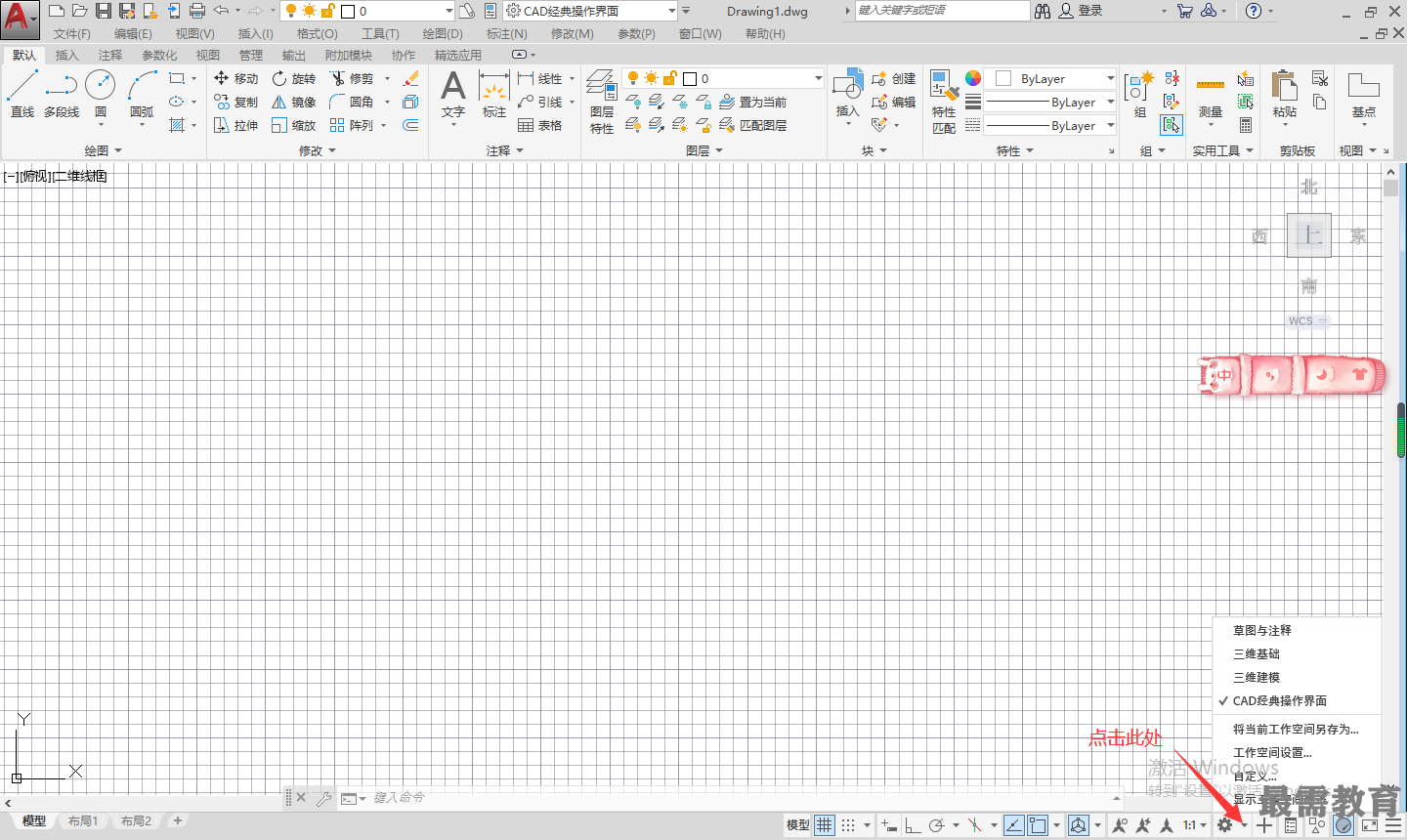Toggle clean screen mode in the status bar

[x=1369, y=825]
